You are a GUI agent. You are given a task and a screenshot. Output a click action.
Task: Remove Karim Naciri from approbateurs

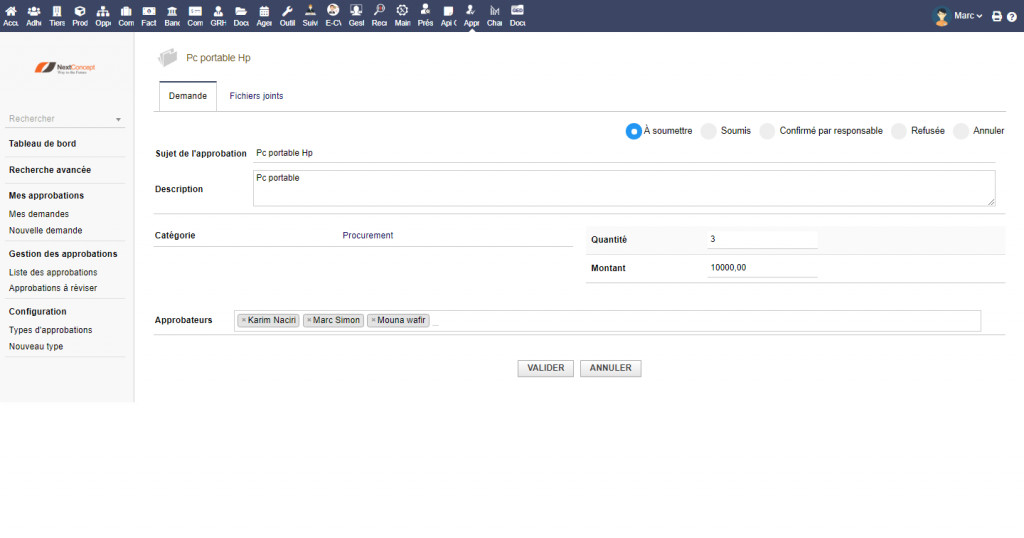(x=243, y=321)
